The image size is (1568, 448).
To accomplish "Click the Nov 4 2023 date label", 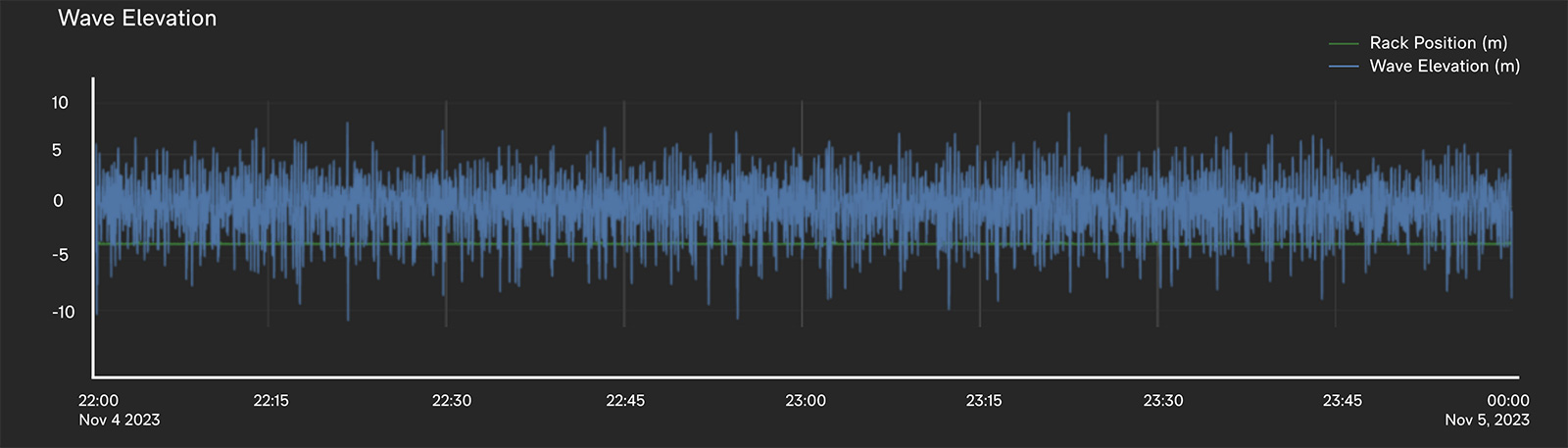I will click(120, 421).
